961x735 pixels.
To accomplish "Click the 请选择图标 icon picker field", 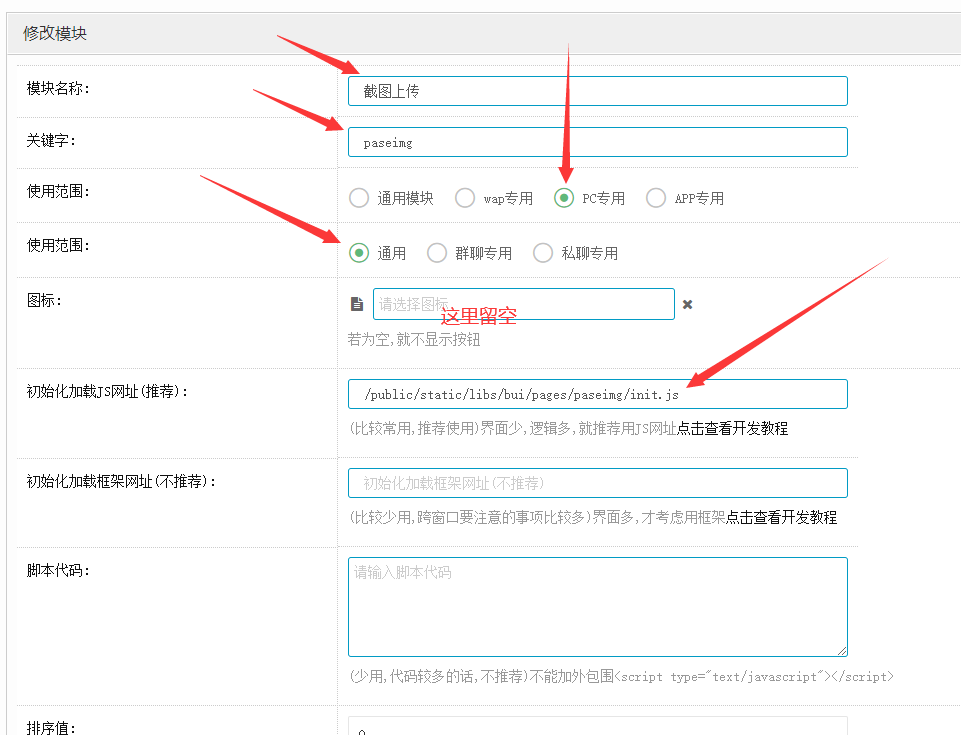I will 523,304.
